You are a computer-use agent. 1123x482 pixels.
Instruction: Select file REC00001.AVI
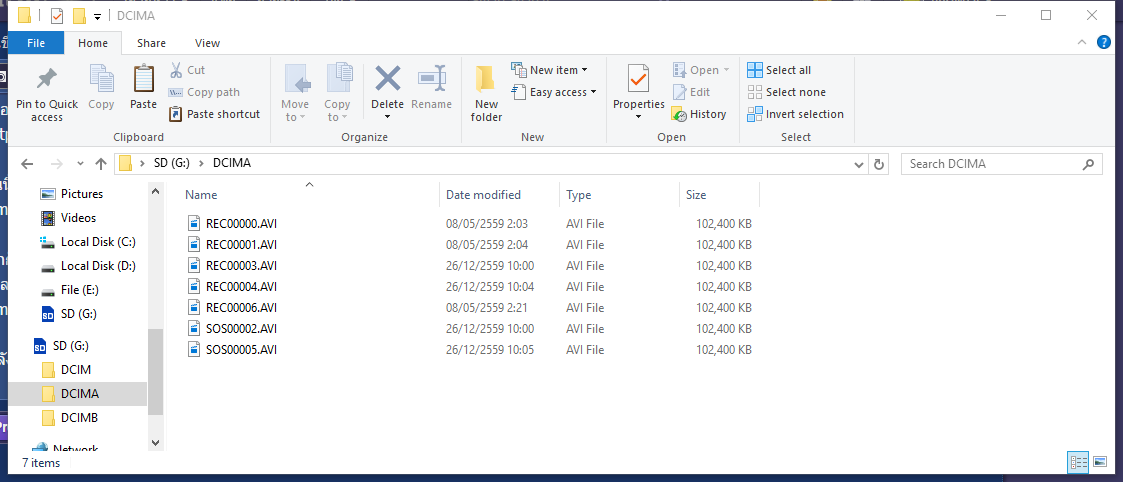point(241,245)
